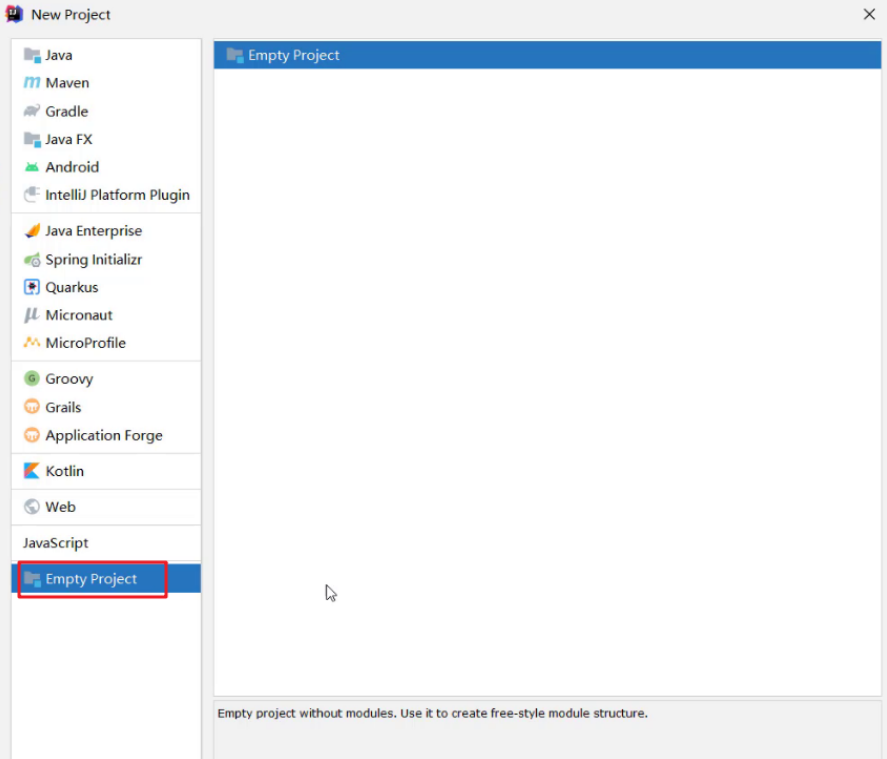Viewport: 887px width, 759px height.
Task: Click the Web globe icon
Action: [x=32, y=507]
